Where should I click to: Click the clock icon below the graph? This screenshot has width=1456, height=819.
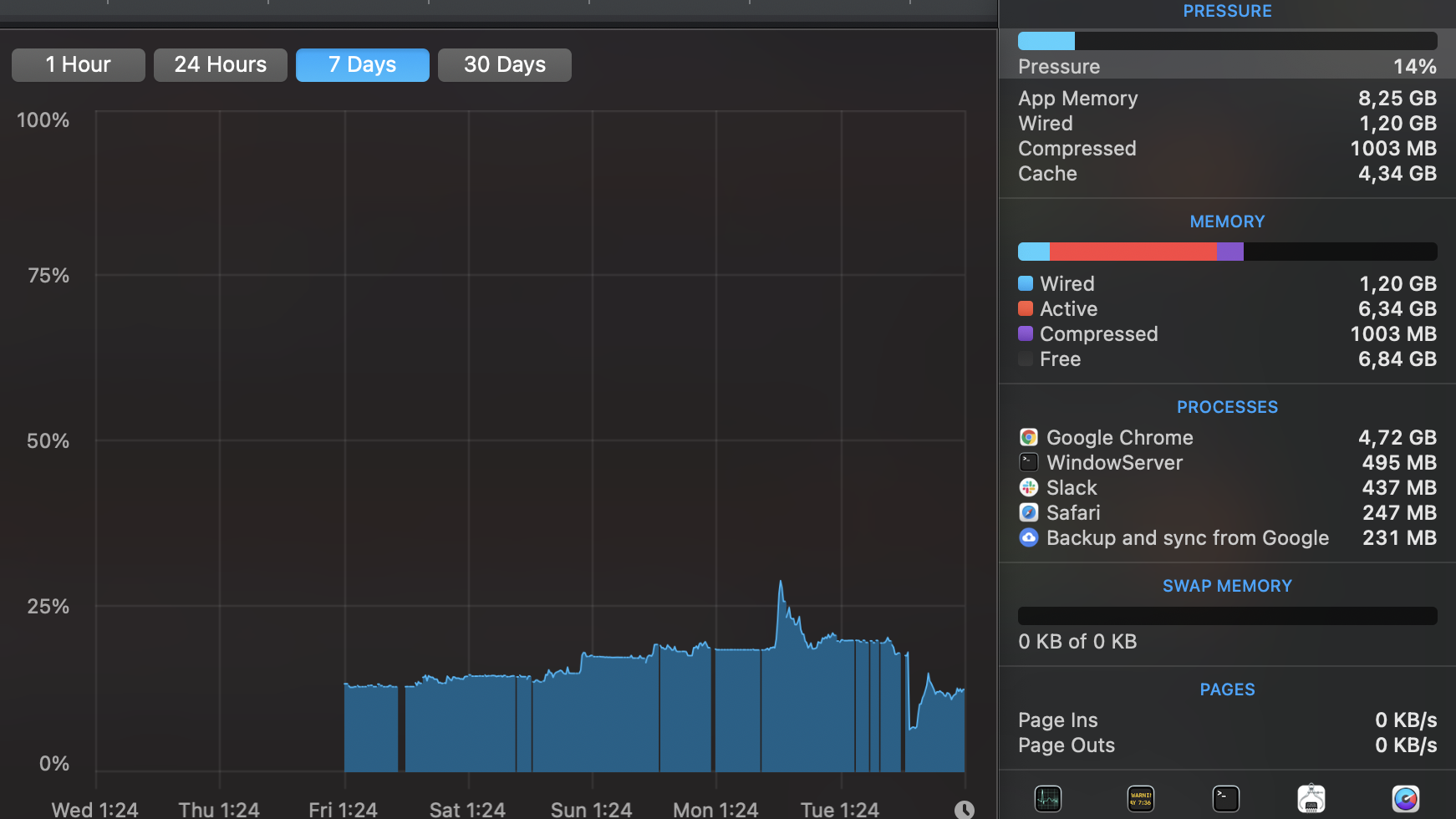pos(965,809)
